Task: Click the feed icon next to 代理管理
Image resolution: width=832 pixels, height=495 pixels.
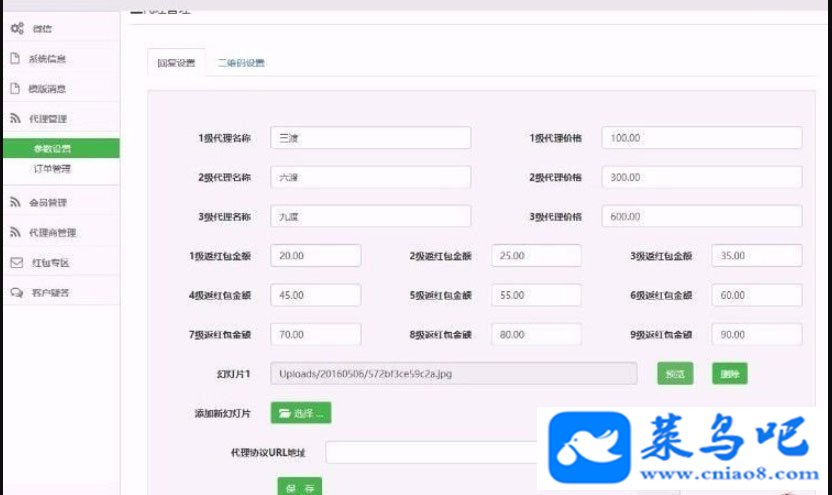Action: point(15,118)
